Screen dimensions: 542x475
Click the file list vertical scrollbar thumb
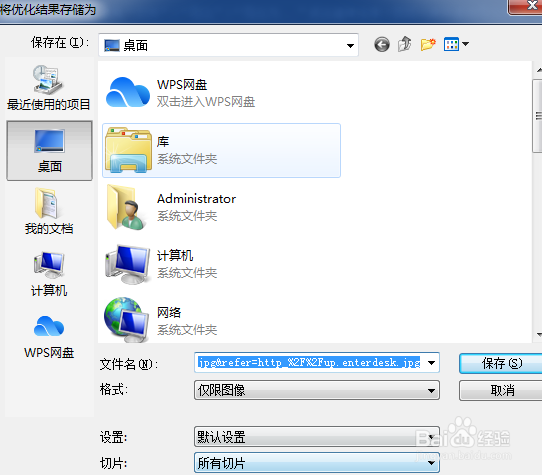point(538,116)
